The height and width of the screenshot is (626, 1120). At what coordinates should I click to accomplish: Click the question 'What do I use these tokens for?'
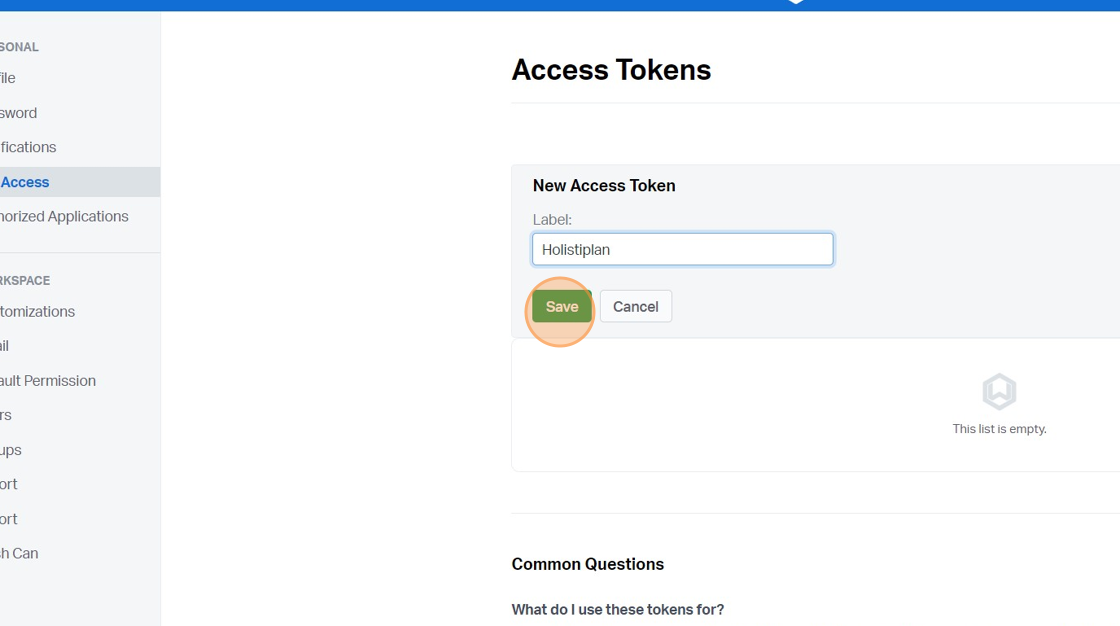tap(618, 609)
